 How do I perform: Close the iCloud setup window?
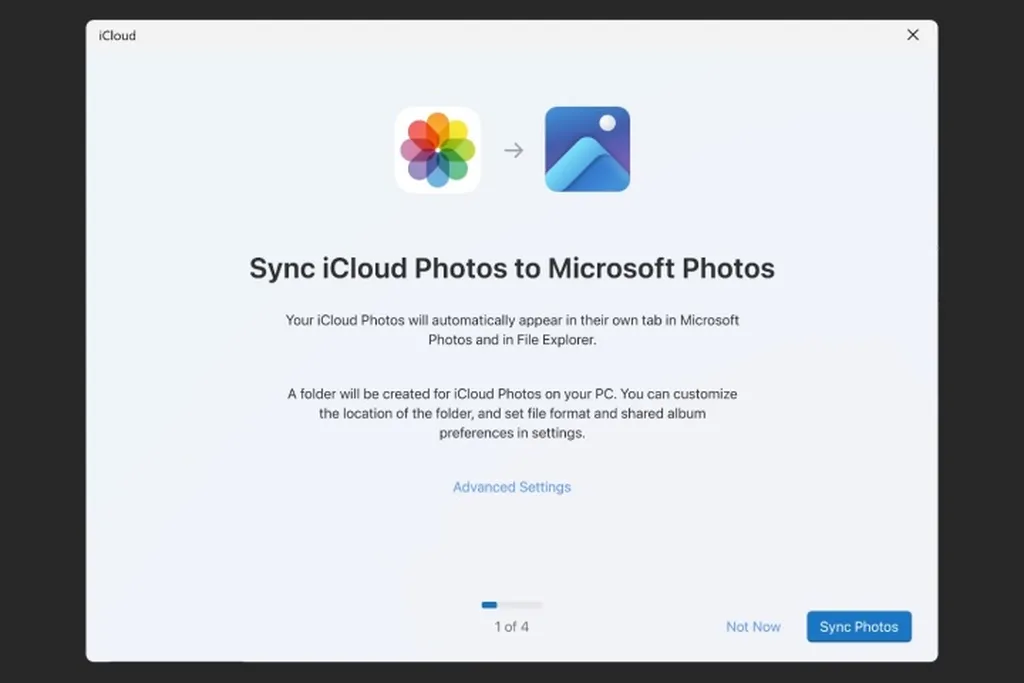point(913,35)
